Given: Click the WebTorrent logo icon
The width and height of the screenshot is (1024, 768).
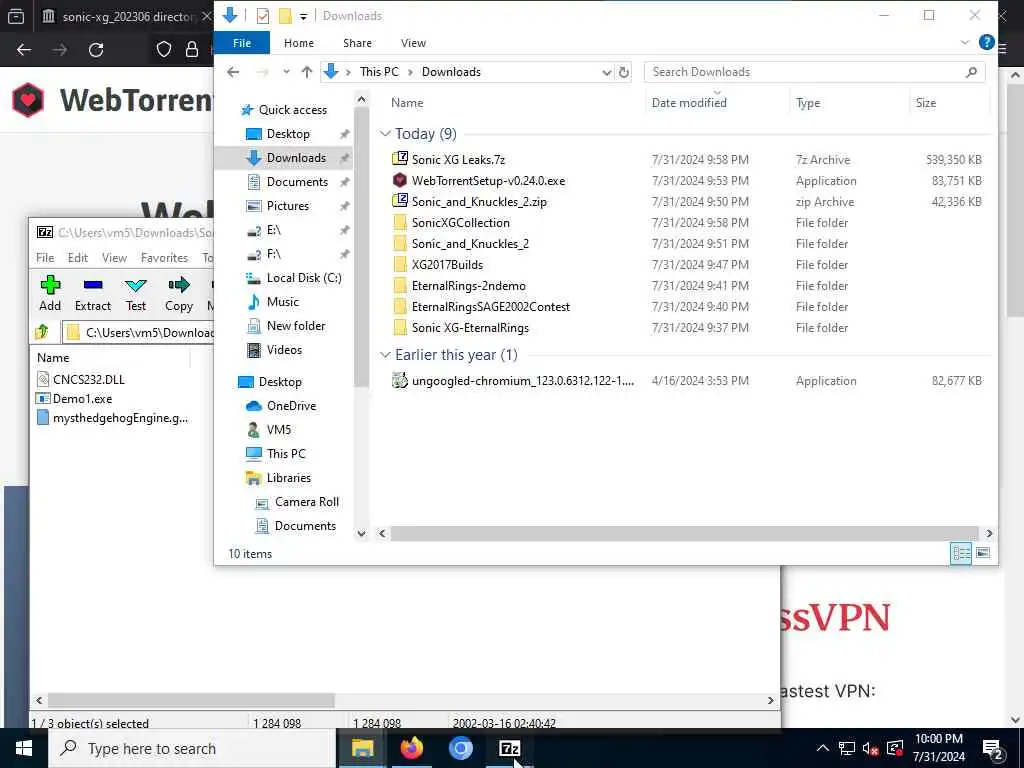Looking at the screenshot, I should [28, 100].
